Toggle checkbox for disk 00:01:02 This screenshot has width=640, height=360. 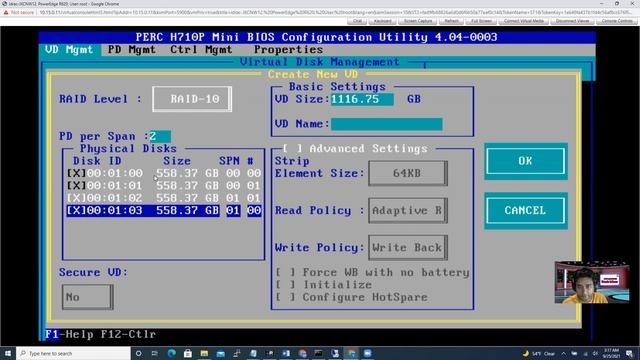[x=76, y=198]
